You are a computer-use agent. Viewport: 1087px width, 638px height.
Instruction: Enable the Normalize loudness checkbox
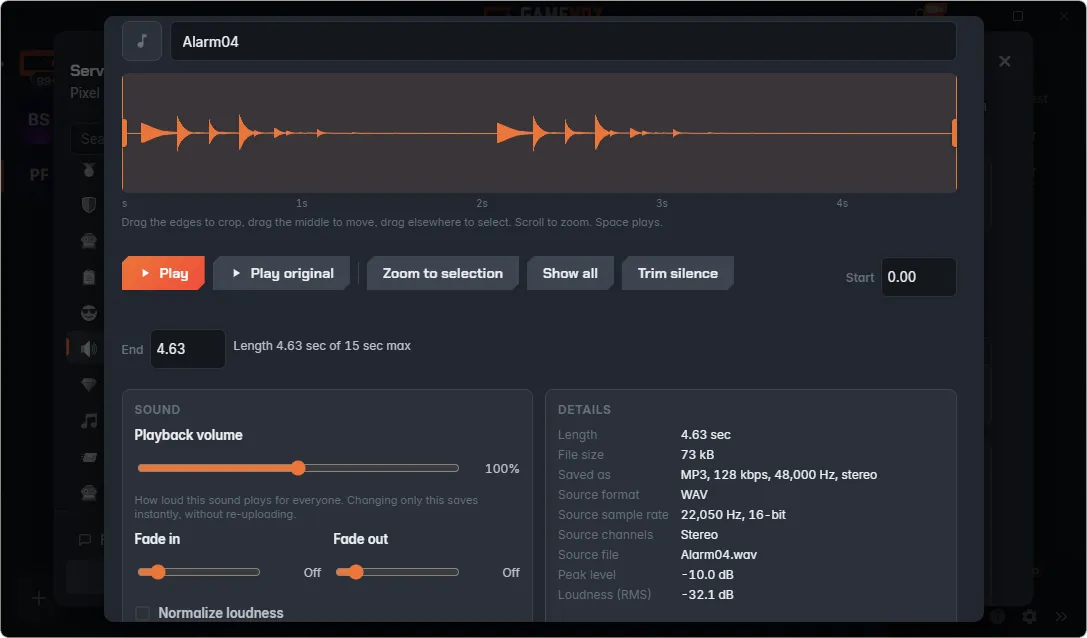[142, 613]
